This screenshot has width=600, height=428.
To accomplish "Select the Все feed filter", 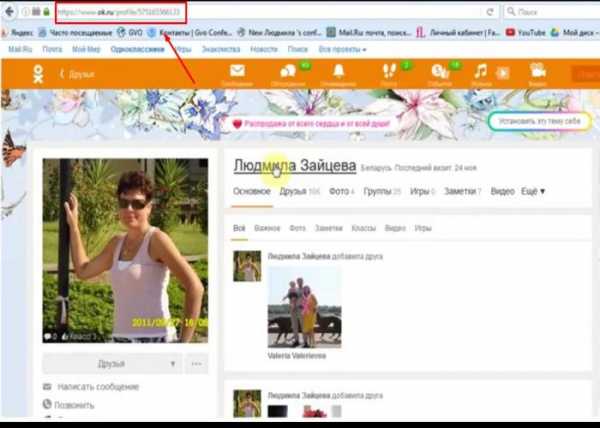I will click(239, 228).
